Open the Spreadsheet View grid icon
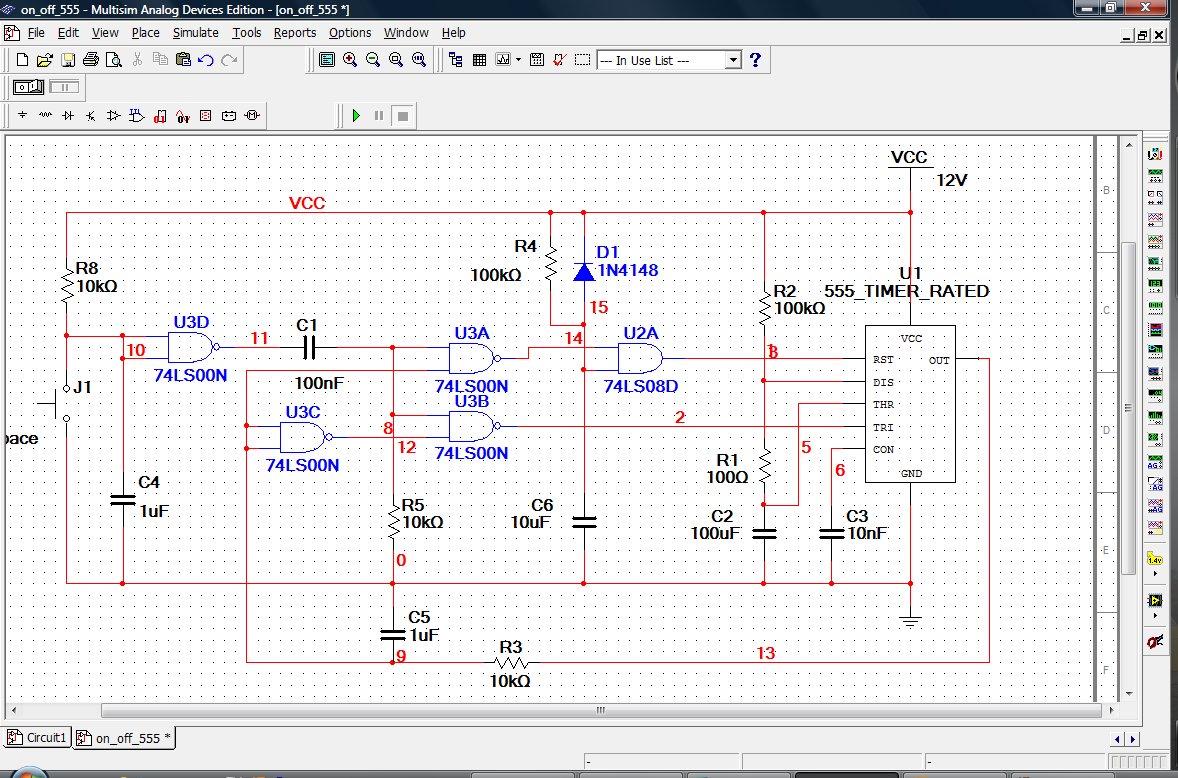1178x778 pixels. coord(479,60)
